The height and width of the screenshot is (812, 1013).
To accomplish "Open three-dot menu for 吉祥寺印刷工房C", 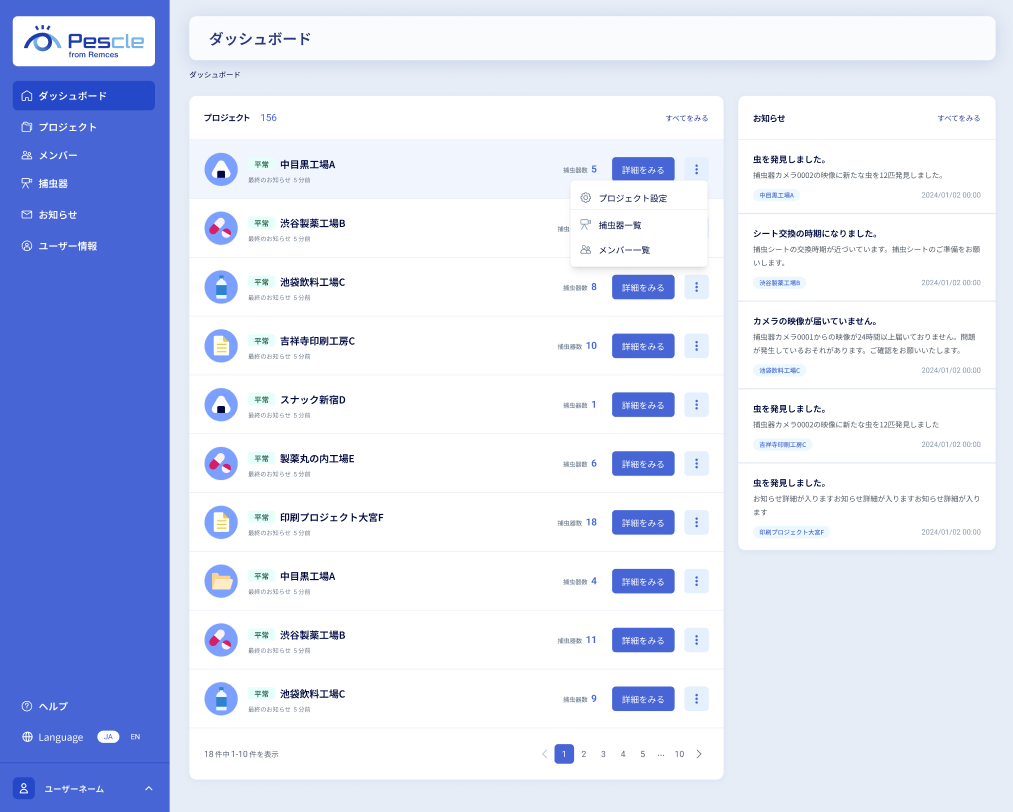I will pyautogui.click(x=696, y=346).
